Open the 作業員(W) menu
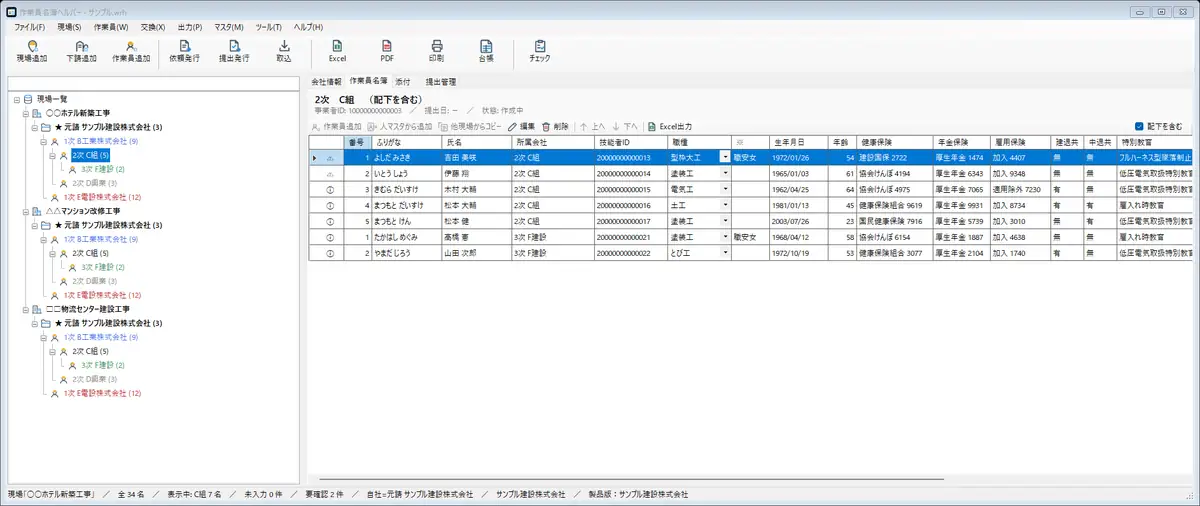Screen dimensions: 1200x506 tap(111, 26)
